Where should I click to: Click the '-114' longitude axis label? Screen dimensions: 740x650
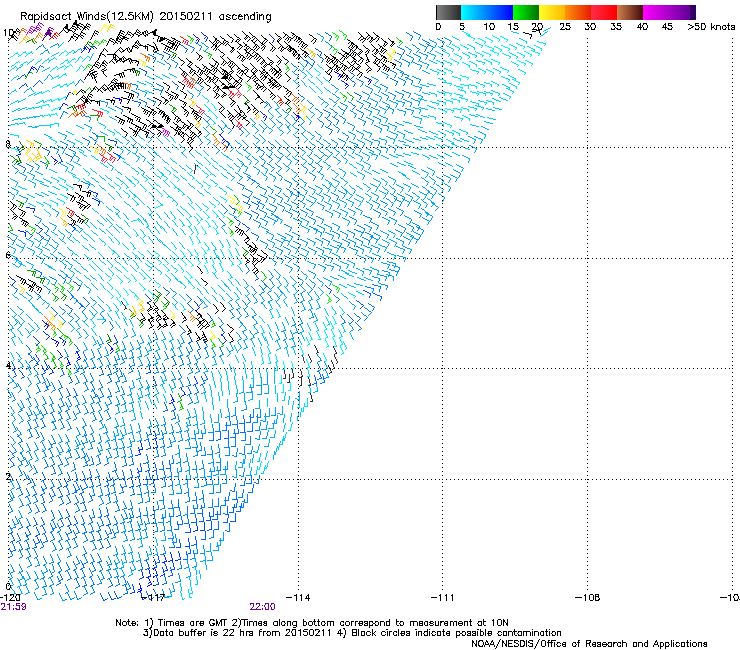pos(299,598)
